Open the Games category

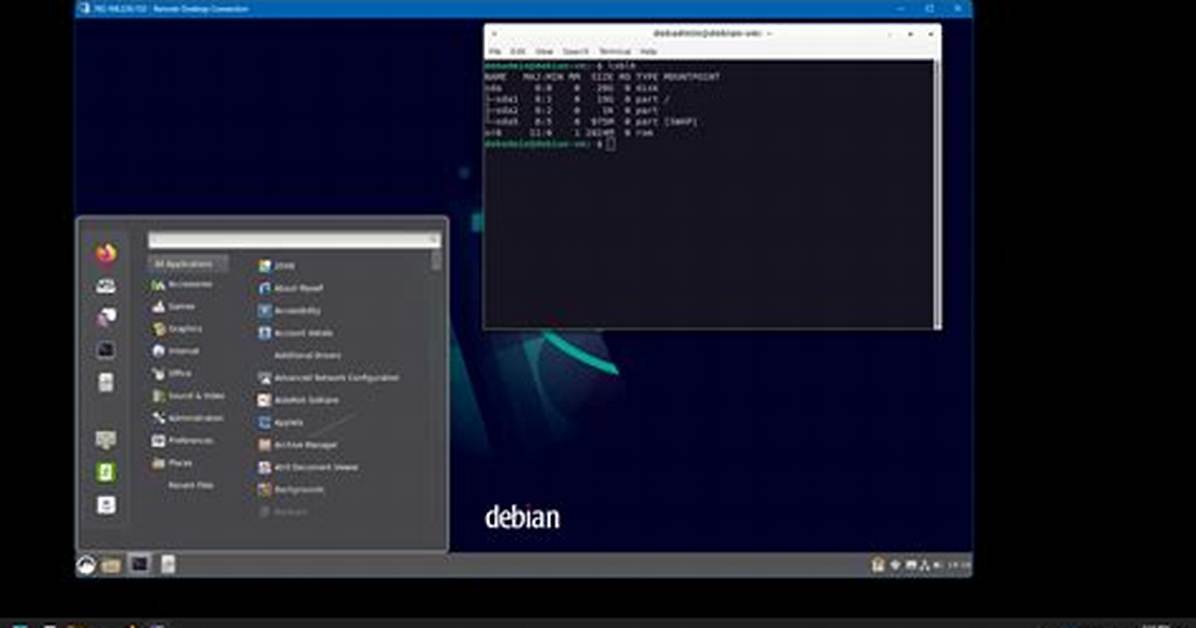click(174, 307)
